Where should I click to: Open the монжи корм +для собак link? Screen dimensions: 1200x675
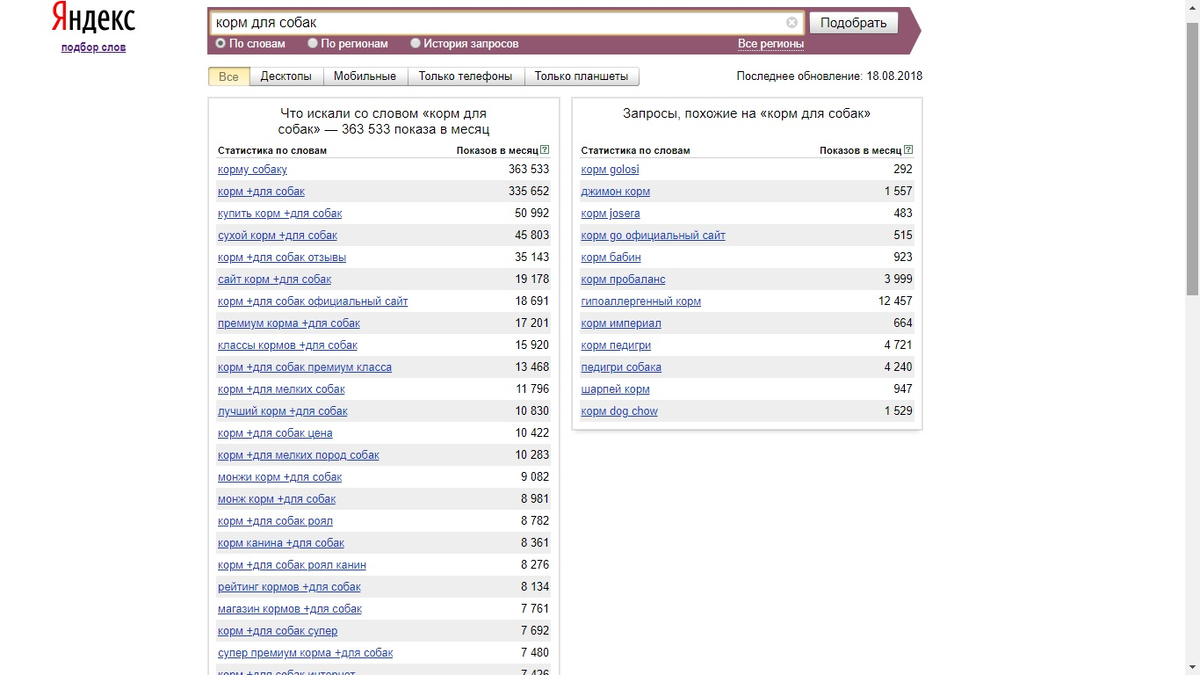(x=280, y=477)
